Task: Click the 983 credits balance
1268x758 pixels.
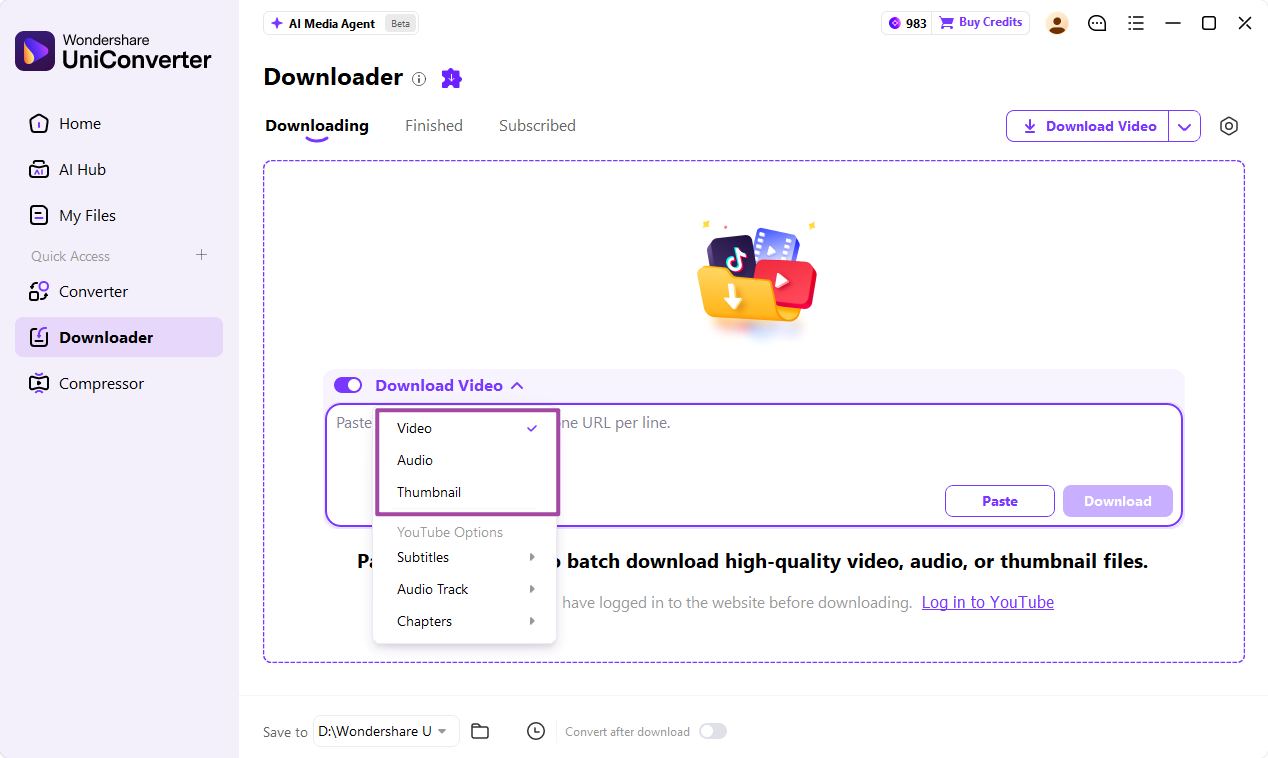Action: point(907,23)
